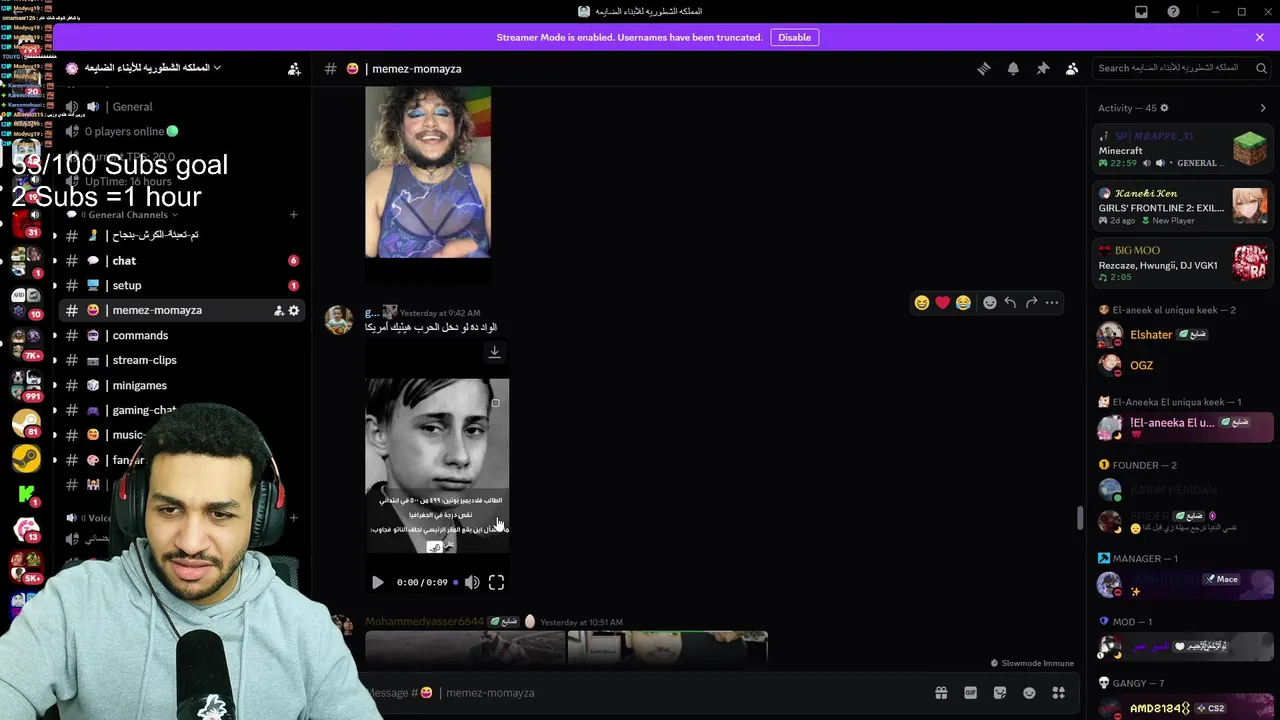Click Mohammedyasser6644 username
The height and width of the screenshot is (720, 1280).
click(x=424, y=622)
